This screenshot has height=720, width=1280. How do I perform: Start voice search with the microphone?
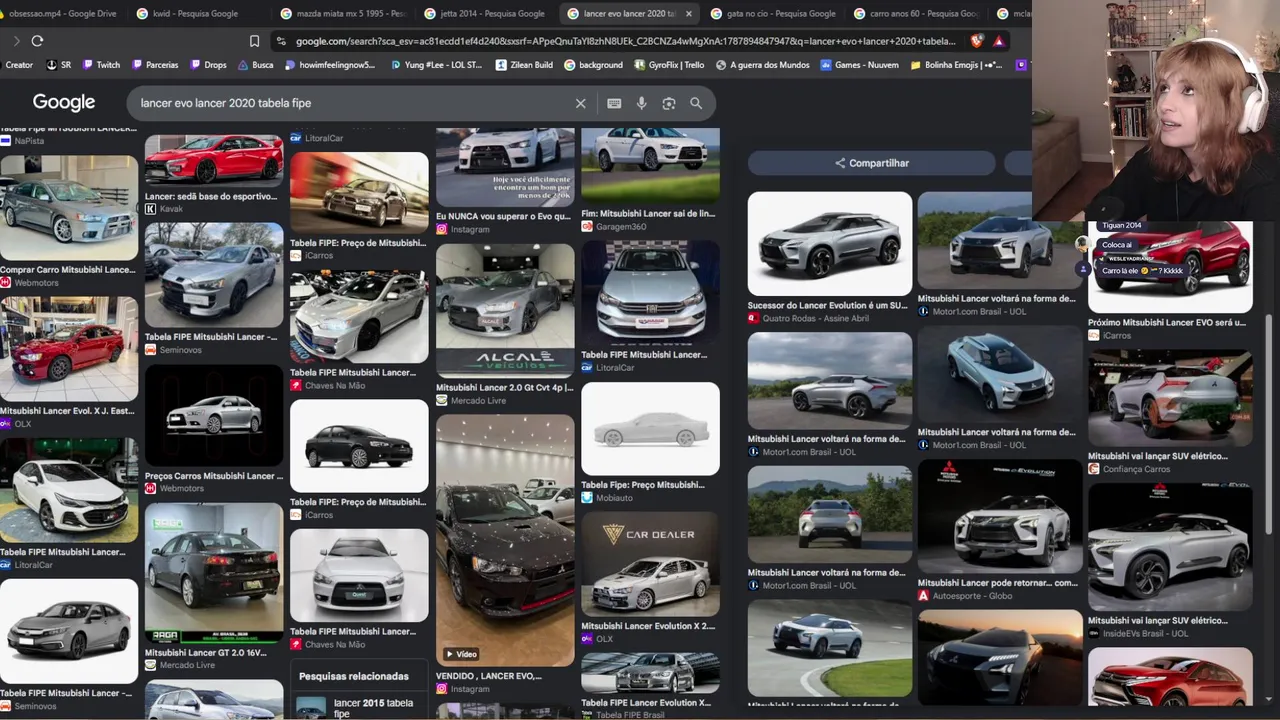[x=641, y=103]
